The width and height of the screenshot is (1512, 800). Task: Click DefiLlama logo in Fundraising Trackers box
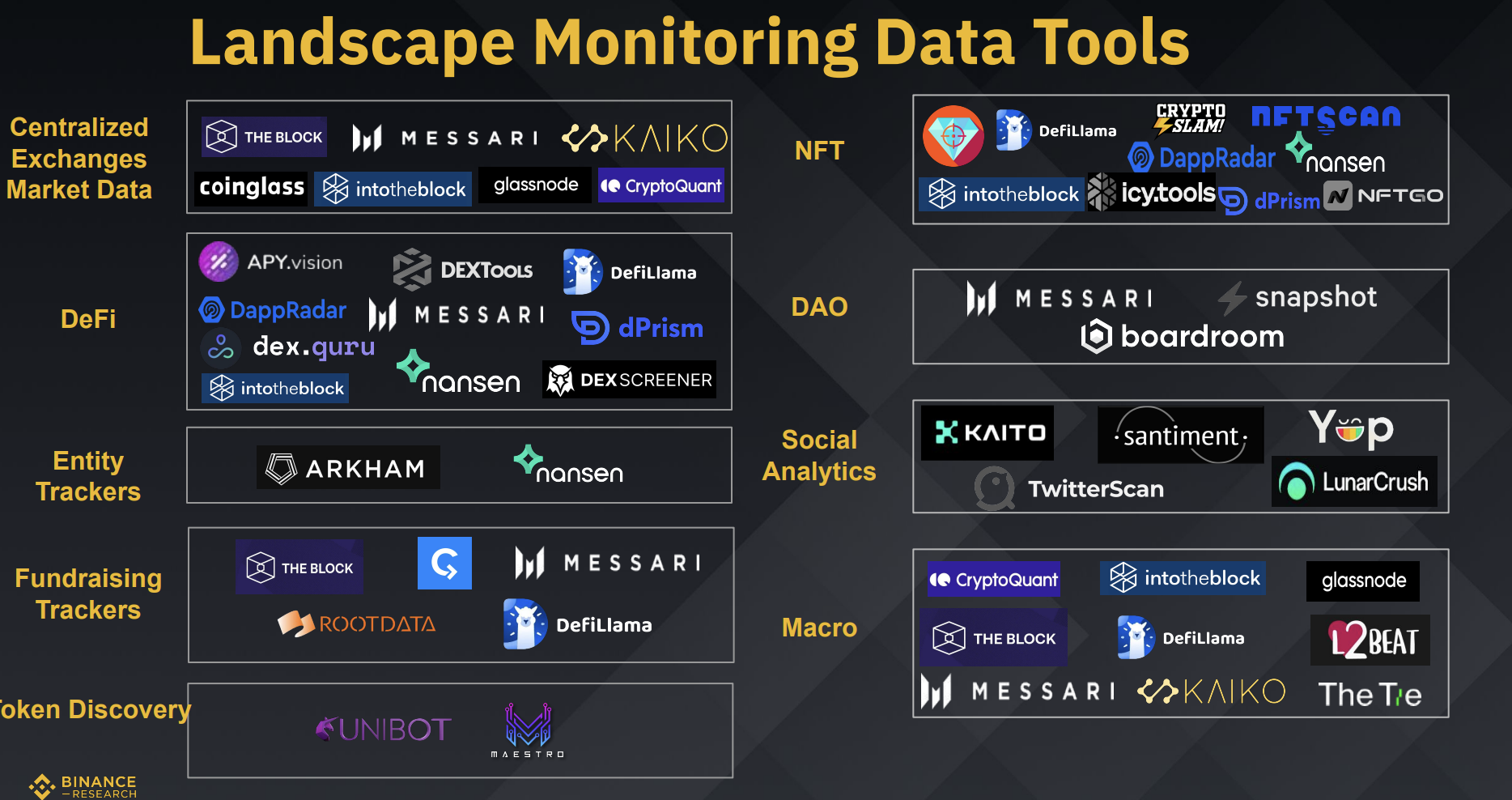pos(578,624)
